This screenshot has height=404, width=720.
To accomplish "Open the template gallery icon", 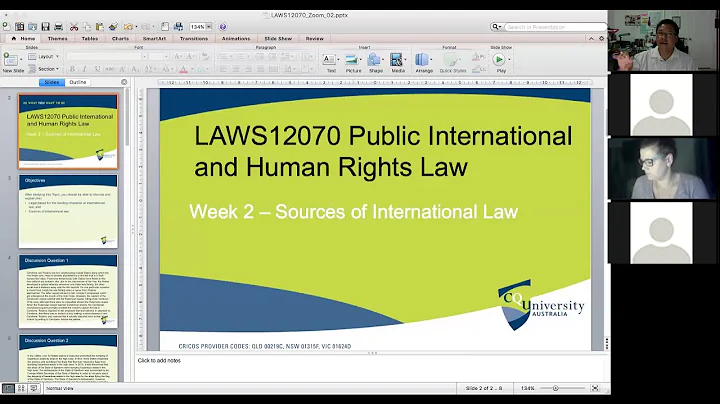I will (19, 27).
